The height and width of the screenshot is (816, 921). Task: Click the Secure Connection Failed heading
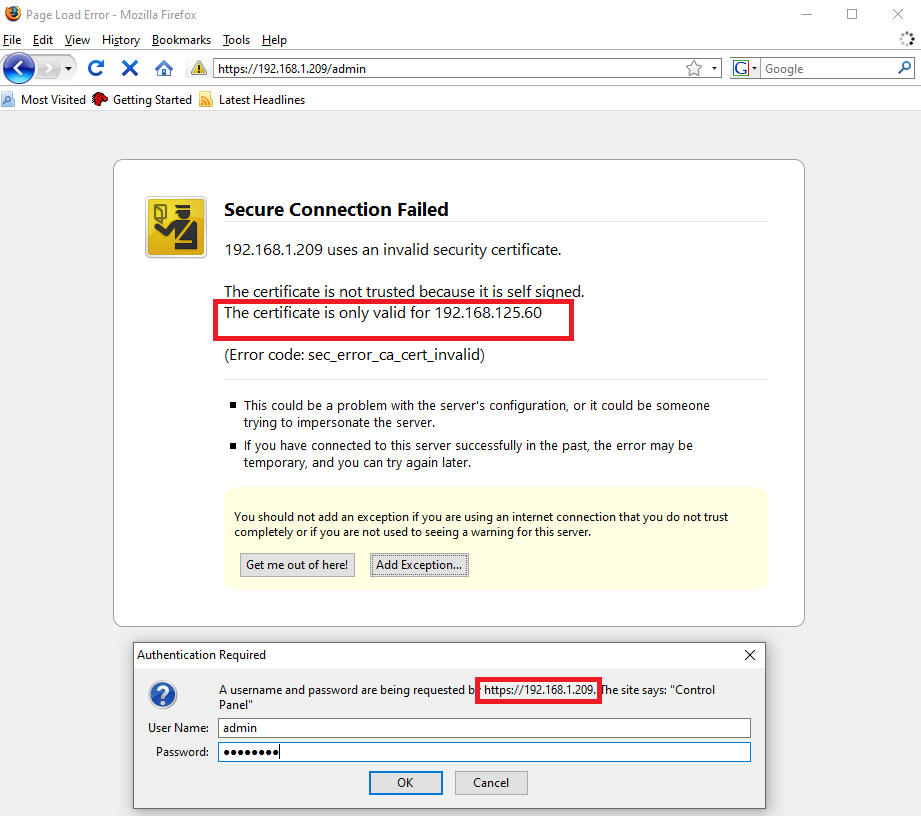[336, 210]
